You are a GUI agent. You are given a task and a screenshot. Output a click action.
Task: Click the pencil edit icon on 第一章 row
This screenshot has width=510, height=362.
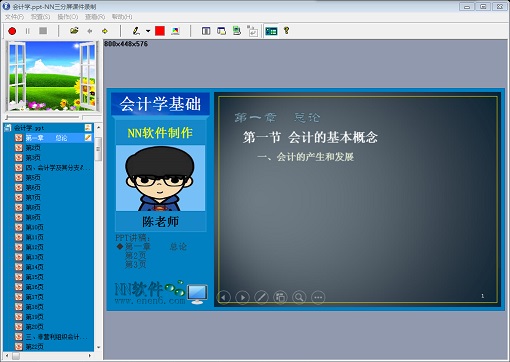[88, 138]
